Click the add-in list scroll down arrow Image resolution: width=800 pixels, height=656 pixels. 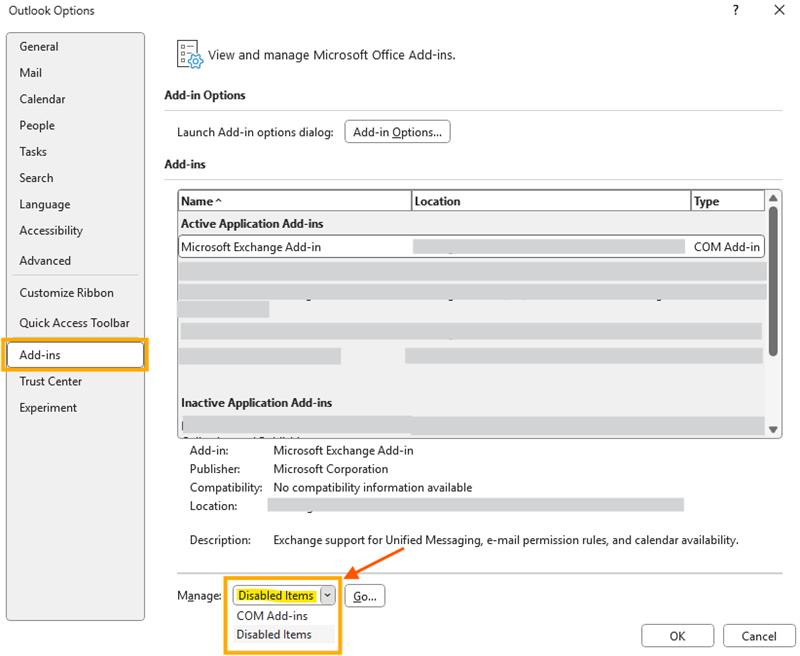773,430
